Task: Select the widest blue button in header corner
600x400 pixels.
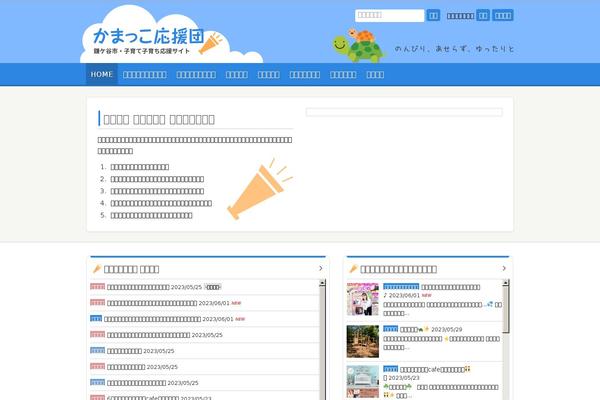Action: (x=503, y=15)
